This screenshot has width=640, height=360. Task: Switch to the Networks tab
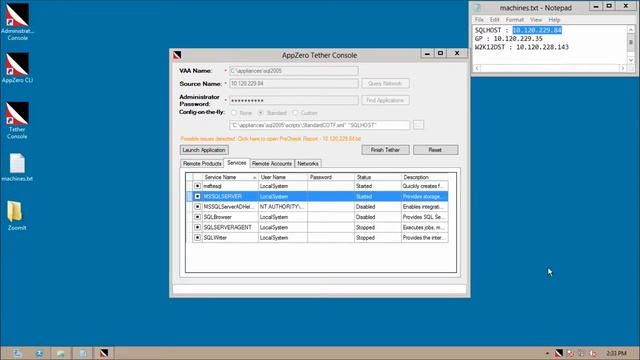tap(308, 163)
